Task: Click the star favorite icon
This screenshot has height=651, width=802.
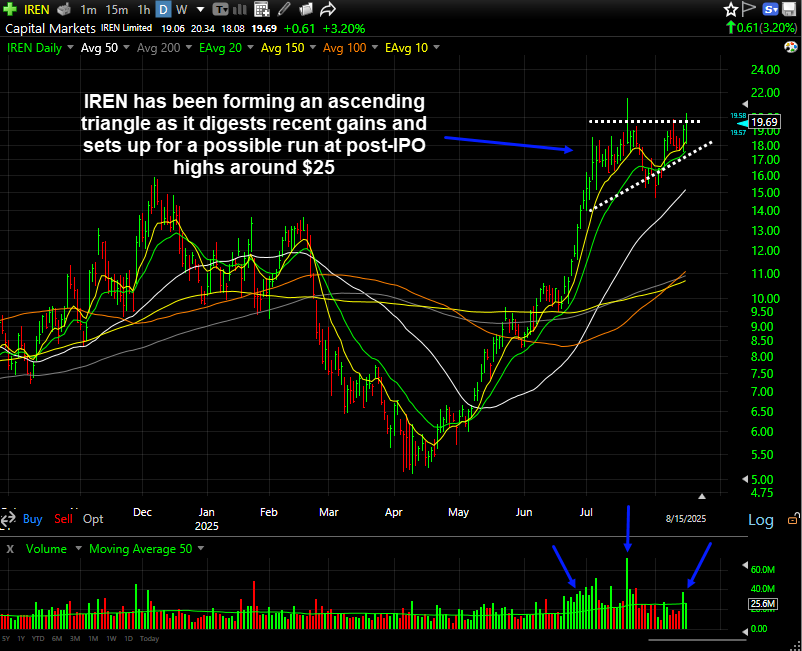Action: click(731, 9)
